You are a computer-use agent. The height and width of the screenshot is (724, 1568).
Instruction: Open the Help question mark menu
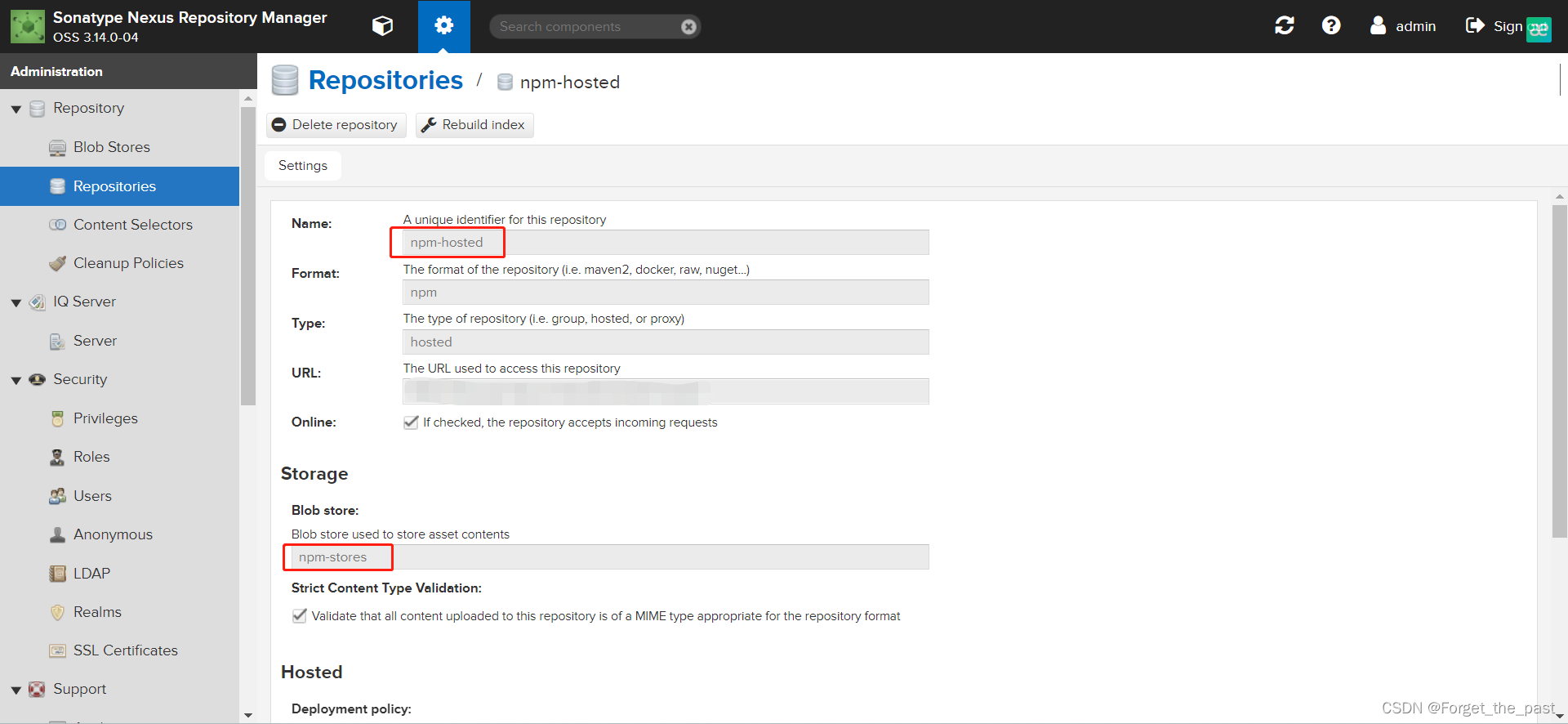coord(1331,25)
